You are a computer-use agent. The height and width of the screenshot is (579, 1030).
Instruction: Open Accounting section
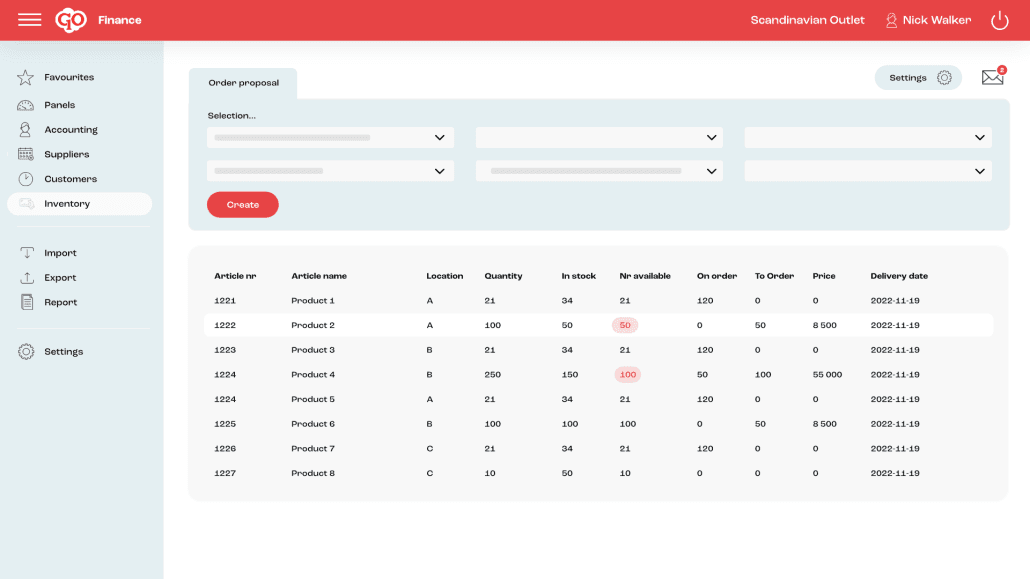[71, 130]
